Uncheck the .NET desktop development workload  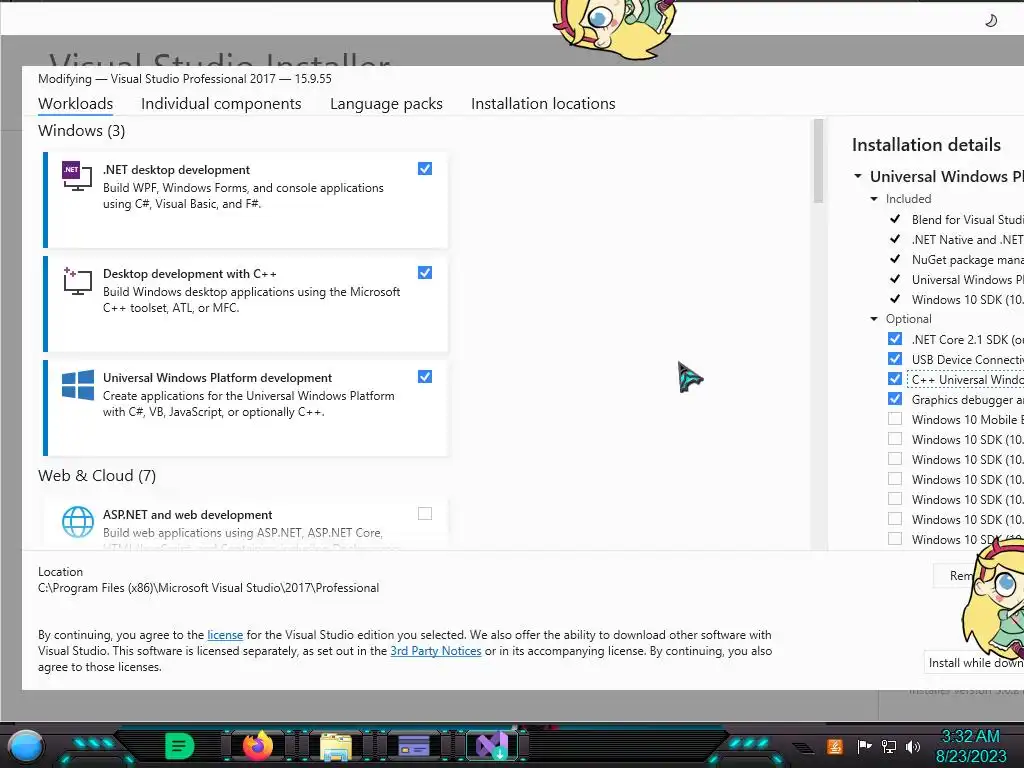(x=424, y=168)
